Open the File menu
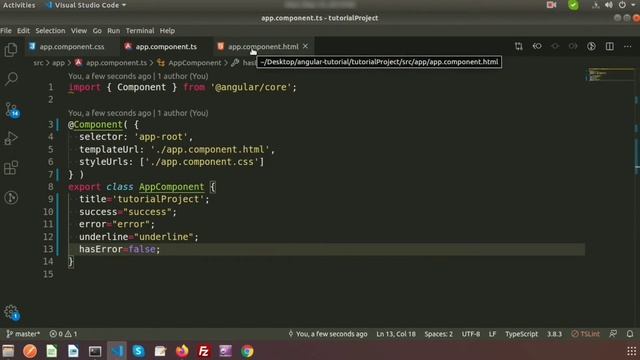640x360 pixels. coord(6,31)
